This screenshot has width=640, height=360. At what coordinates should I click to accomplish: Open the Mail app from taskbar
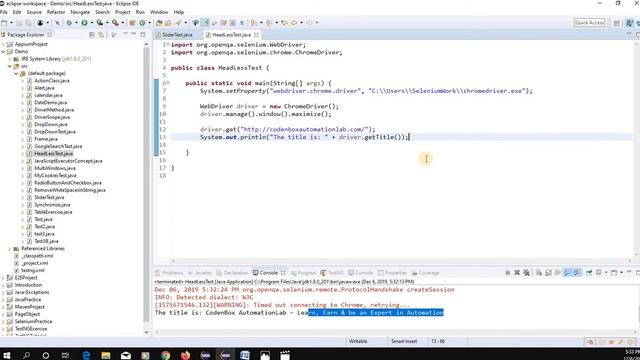(126, 355)
